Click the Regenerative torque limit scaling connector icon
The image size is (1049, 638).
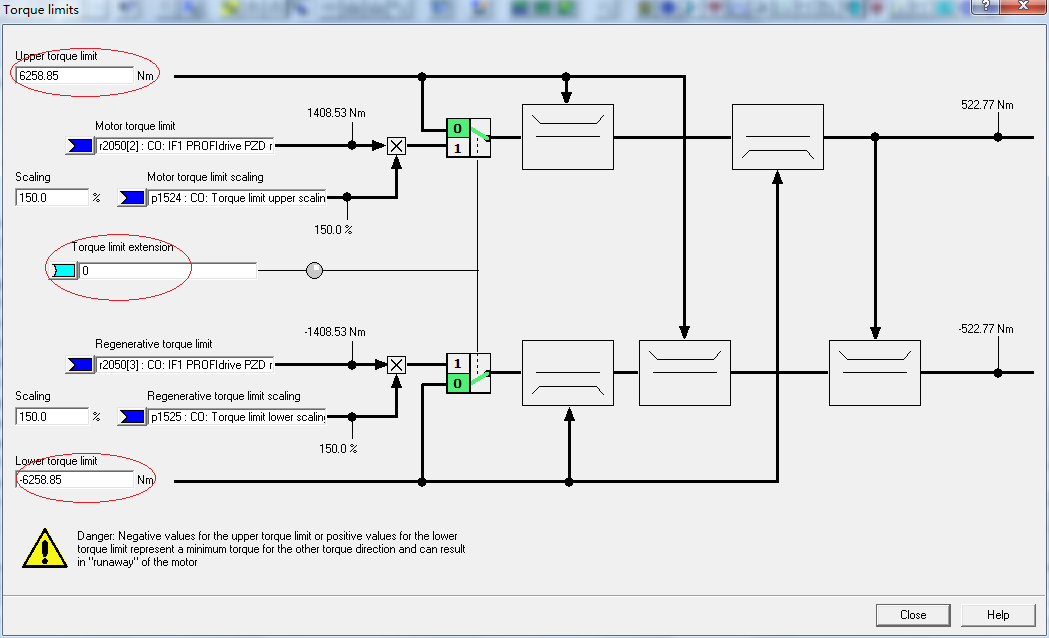coord(132,416)
